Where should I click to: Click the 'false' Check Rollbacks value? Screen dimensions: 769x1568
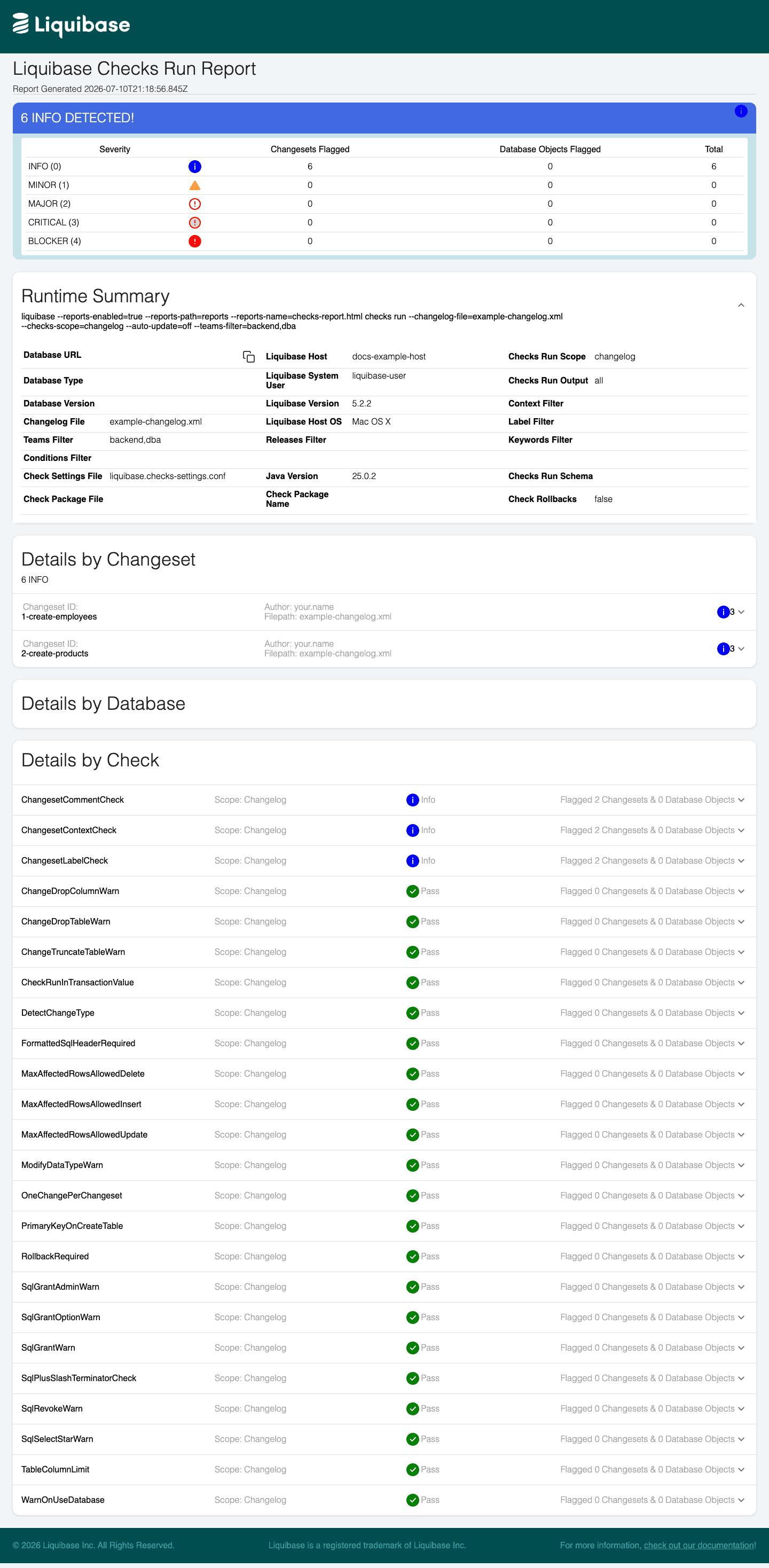tap(603, 499)
